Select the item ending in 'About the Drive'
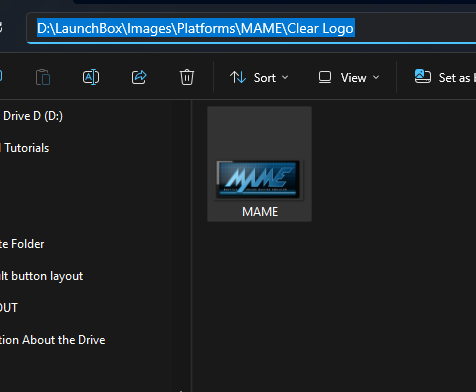The width and height of the screenshot is (476, 392). 53,340
